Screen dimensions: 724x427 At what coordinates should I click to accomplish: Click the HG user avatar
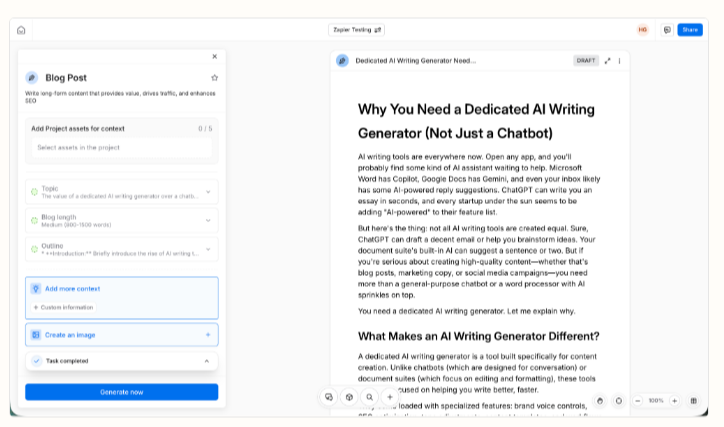[643, 30]
